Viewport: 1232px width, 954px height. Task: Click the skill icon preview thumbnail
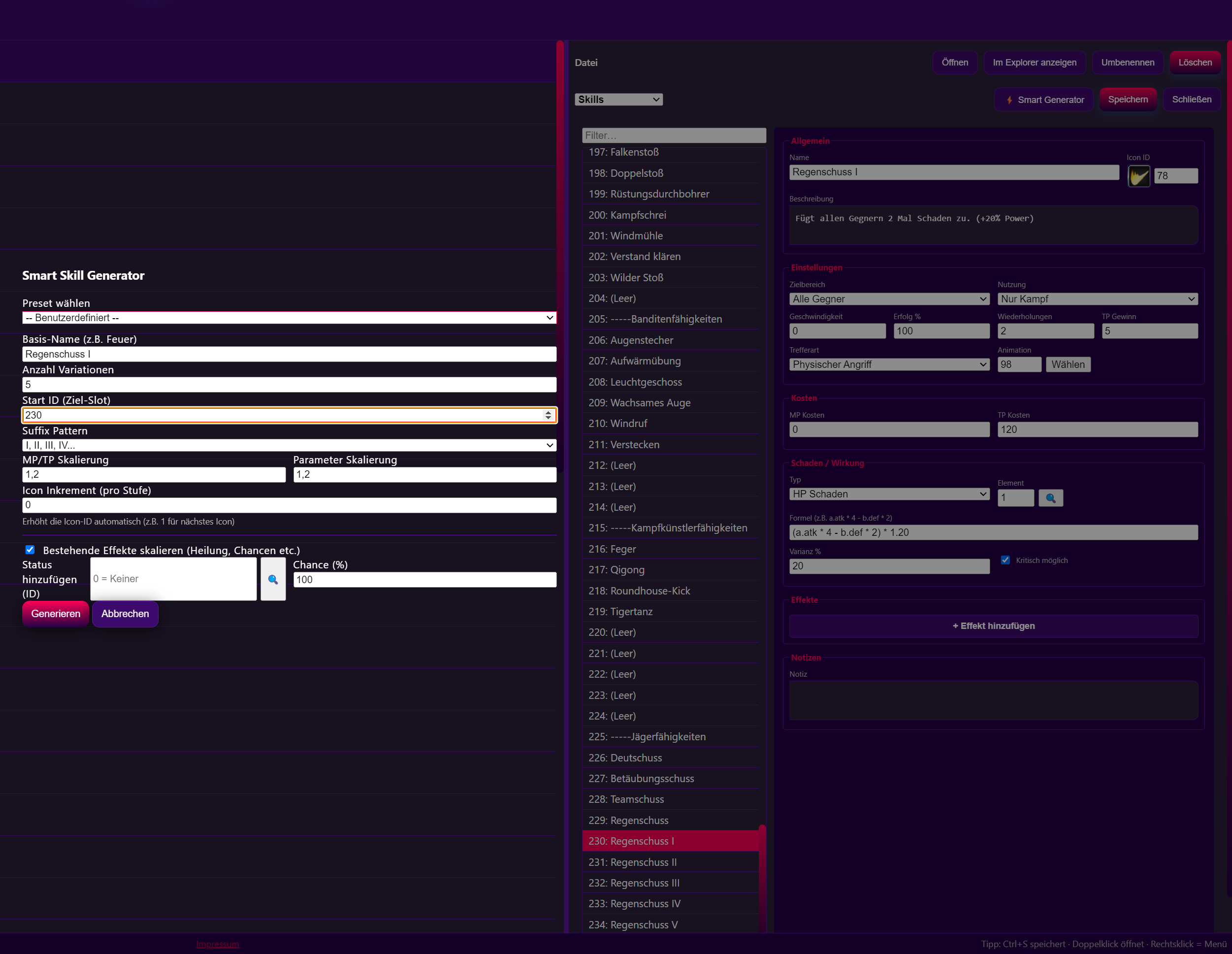pyautogui.click(x=1138, y=176)
